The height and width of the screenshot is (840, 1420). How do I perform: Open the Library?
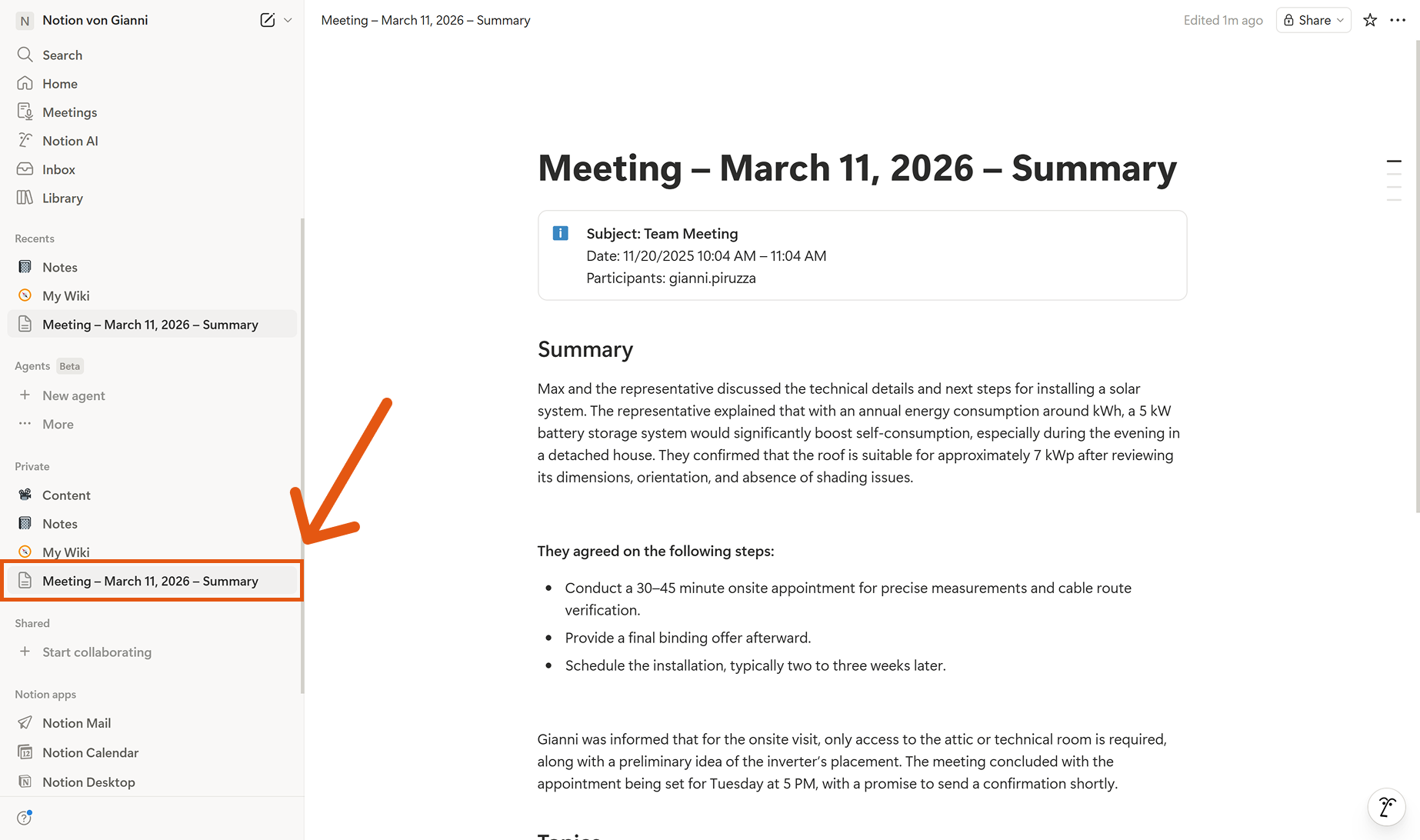point(62,198)
